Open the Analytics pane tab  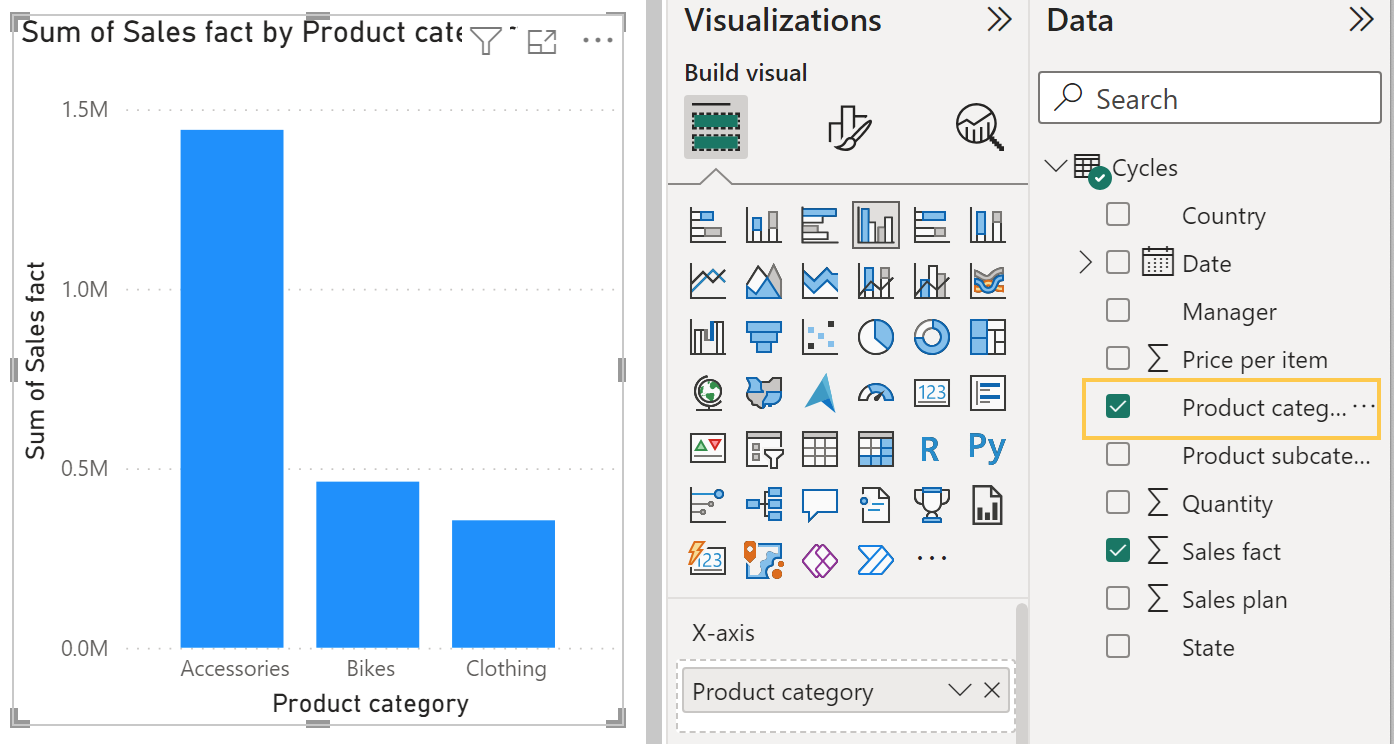(x=979, y=127)
